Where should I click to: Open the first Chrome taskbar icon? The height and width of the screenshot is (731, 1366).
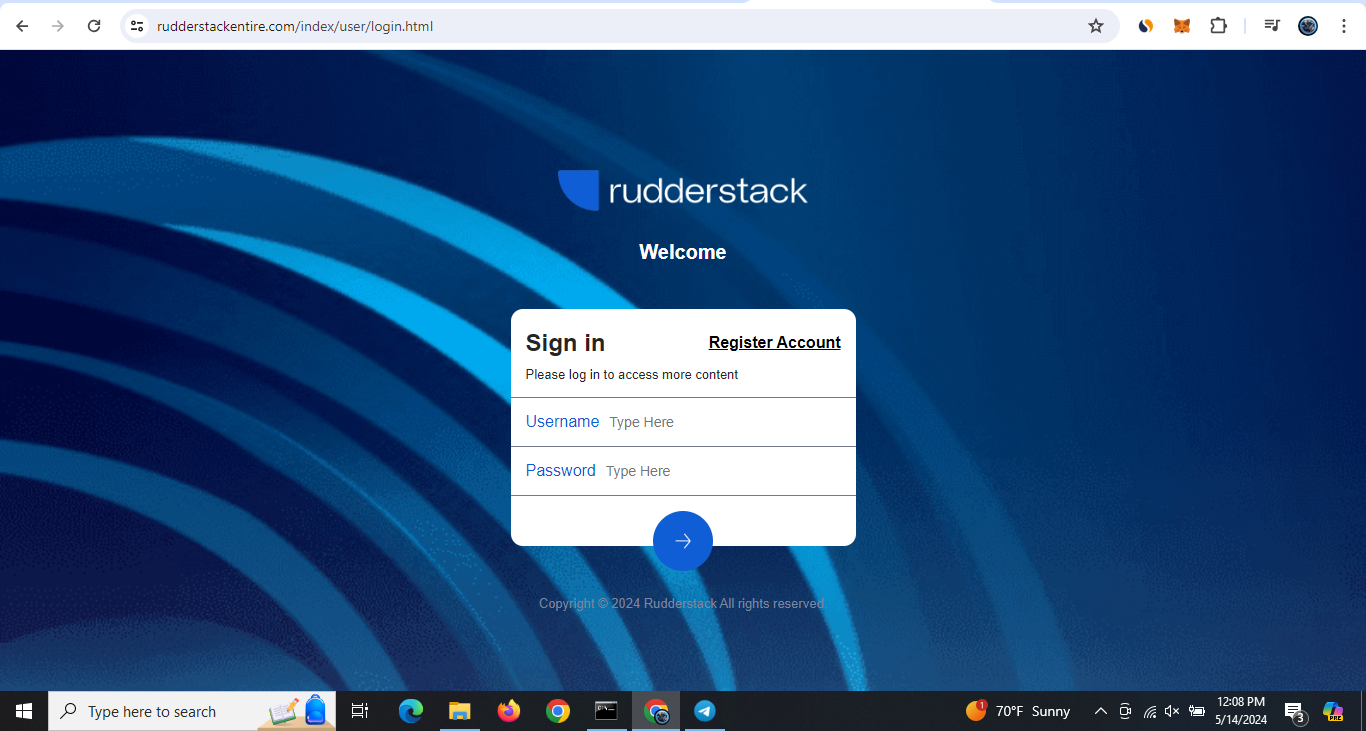[558, 711]
